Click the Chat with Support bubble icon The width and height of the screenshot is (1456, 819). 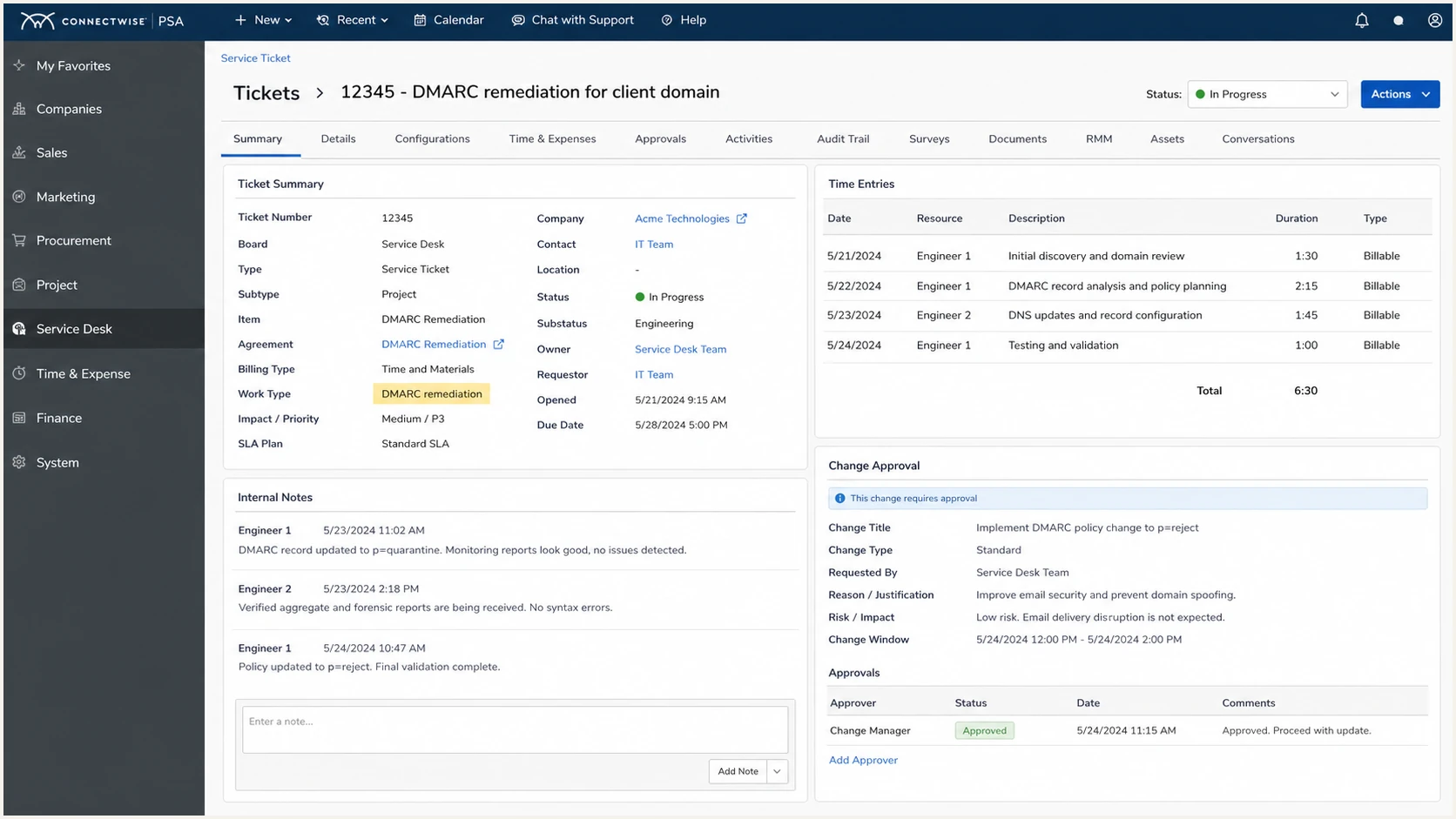[x=518, y=20]
